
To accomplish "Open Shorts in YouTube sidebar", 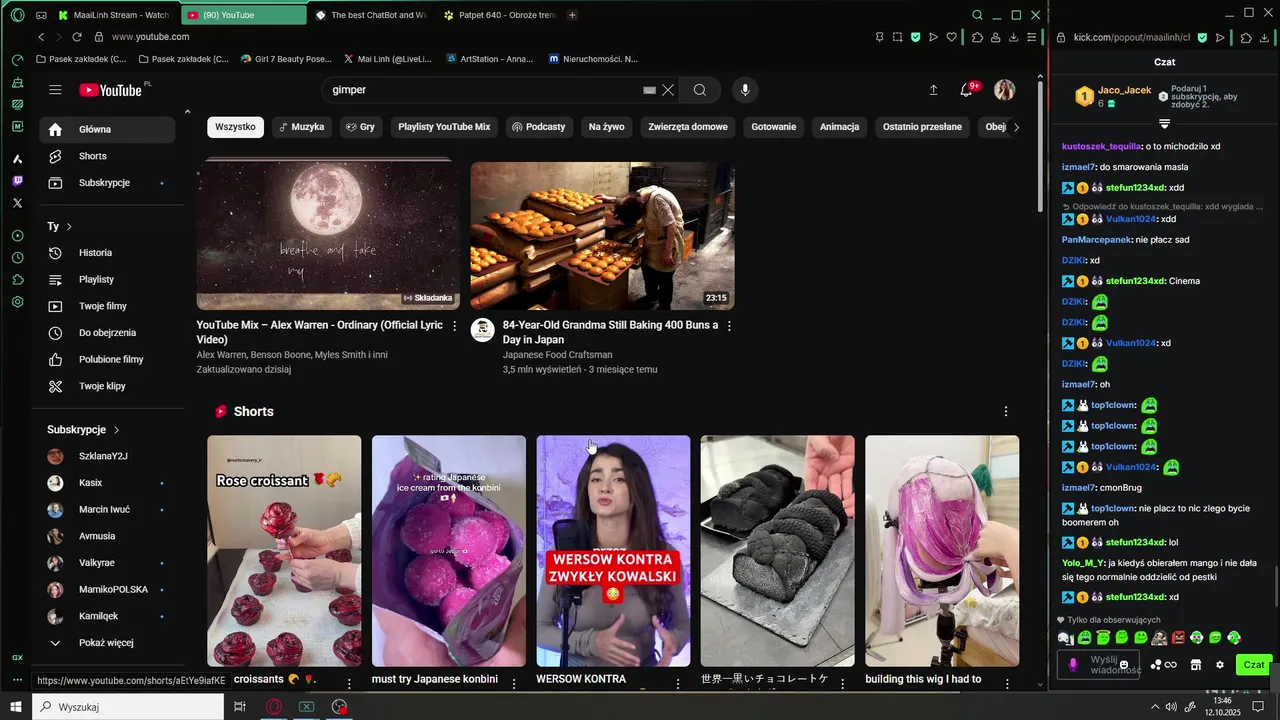I will point(107,156).
